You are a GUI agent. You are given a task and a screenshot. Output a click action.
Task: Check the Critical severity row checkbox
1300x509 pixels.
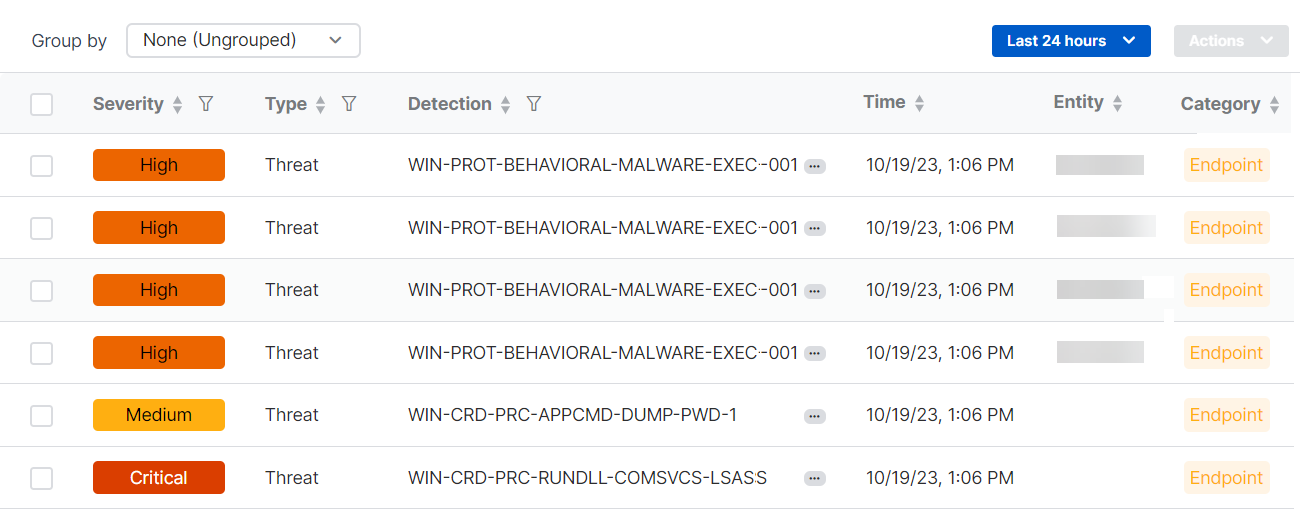click(x=41, y=478)
